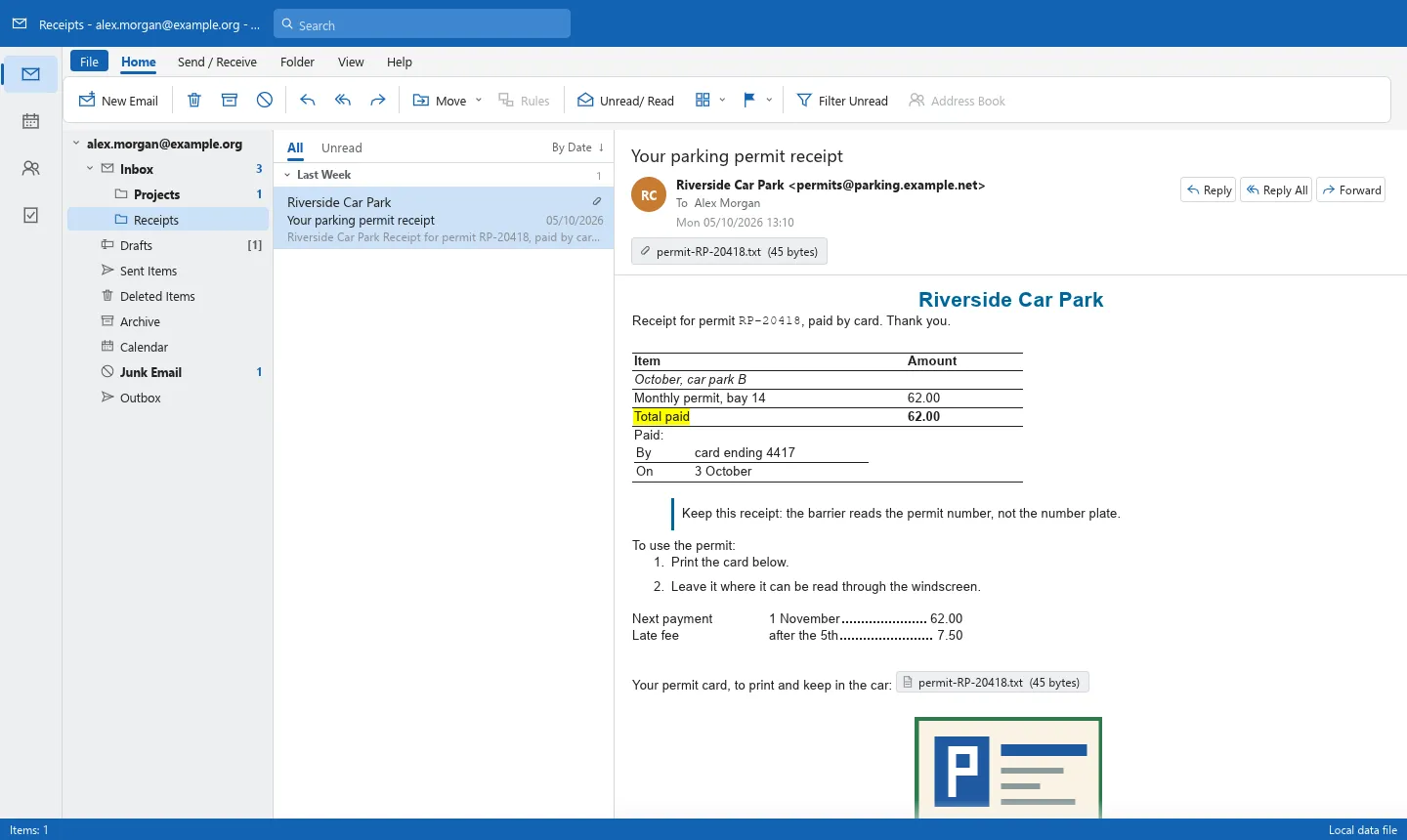Mark as junk with the block icon in the ribbon
1407x840 pixels.
pyautogui.click(x=265, y=101)
